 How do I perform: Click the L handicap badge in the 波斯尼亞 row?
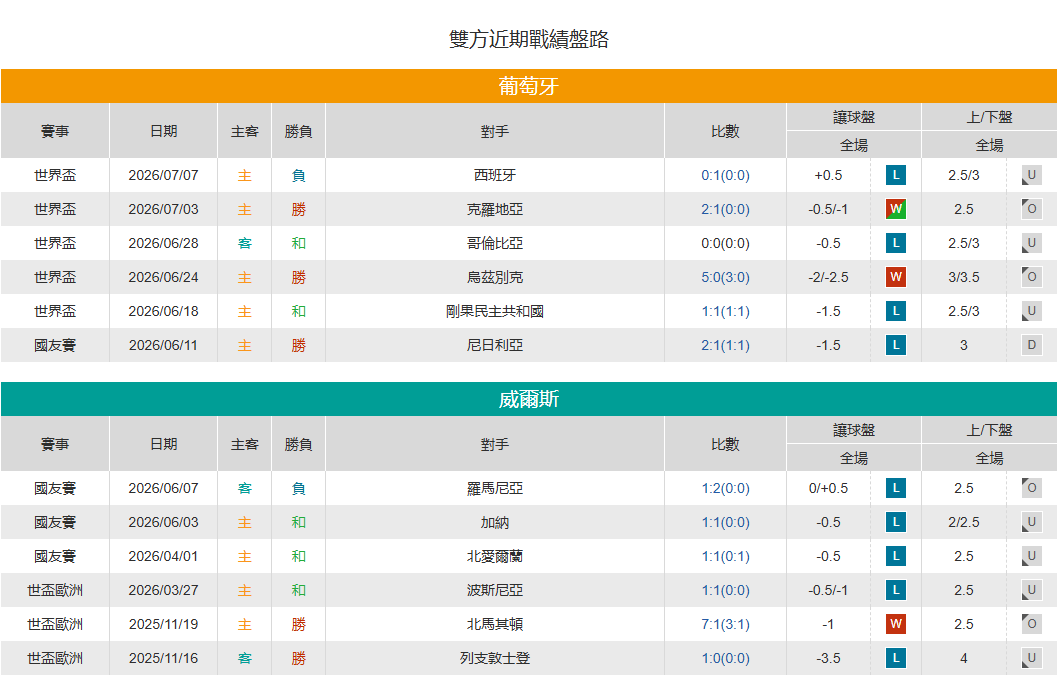point(895,590)
